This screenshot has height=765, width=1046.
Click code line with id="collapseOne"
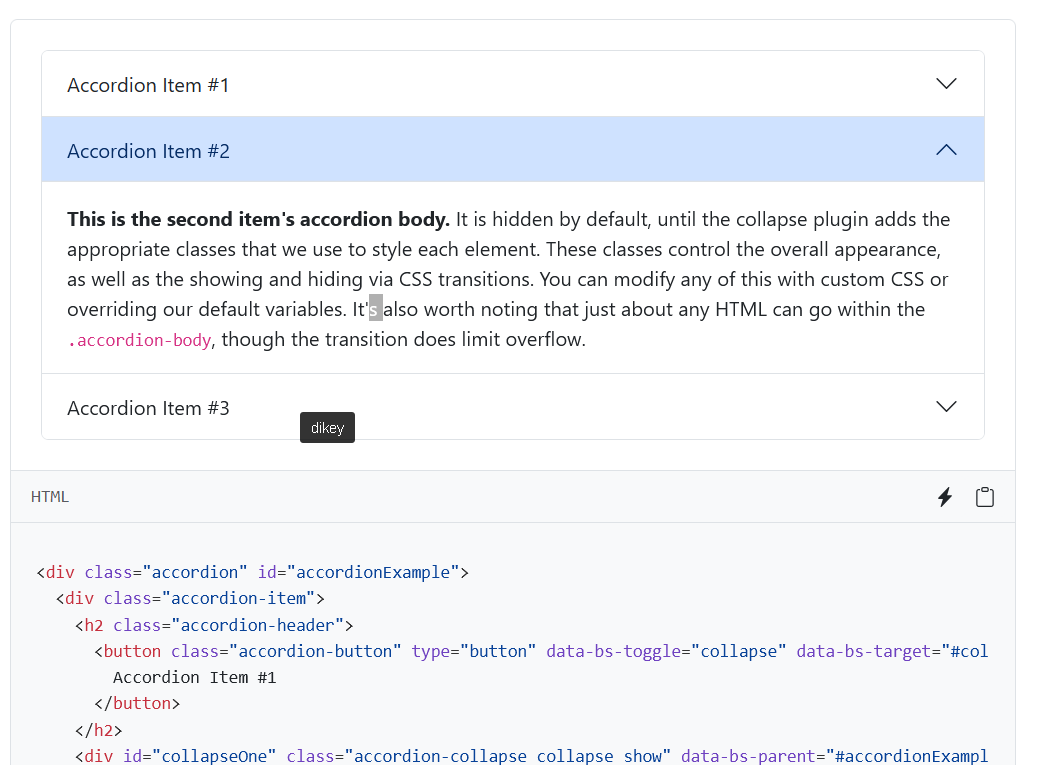(x=531, y=756)
